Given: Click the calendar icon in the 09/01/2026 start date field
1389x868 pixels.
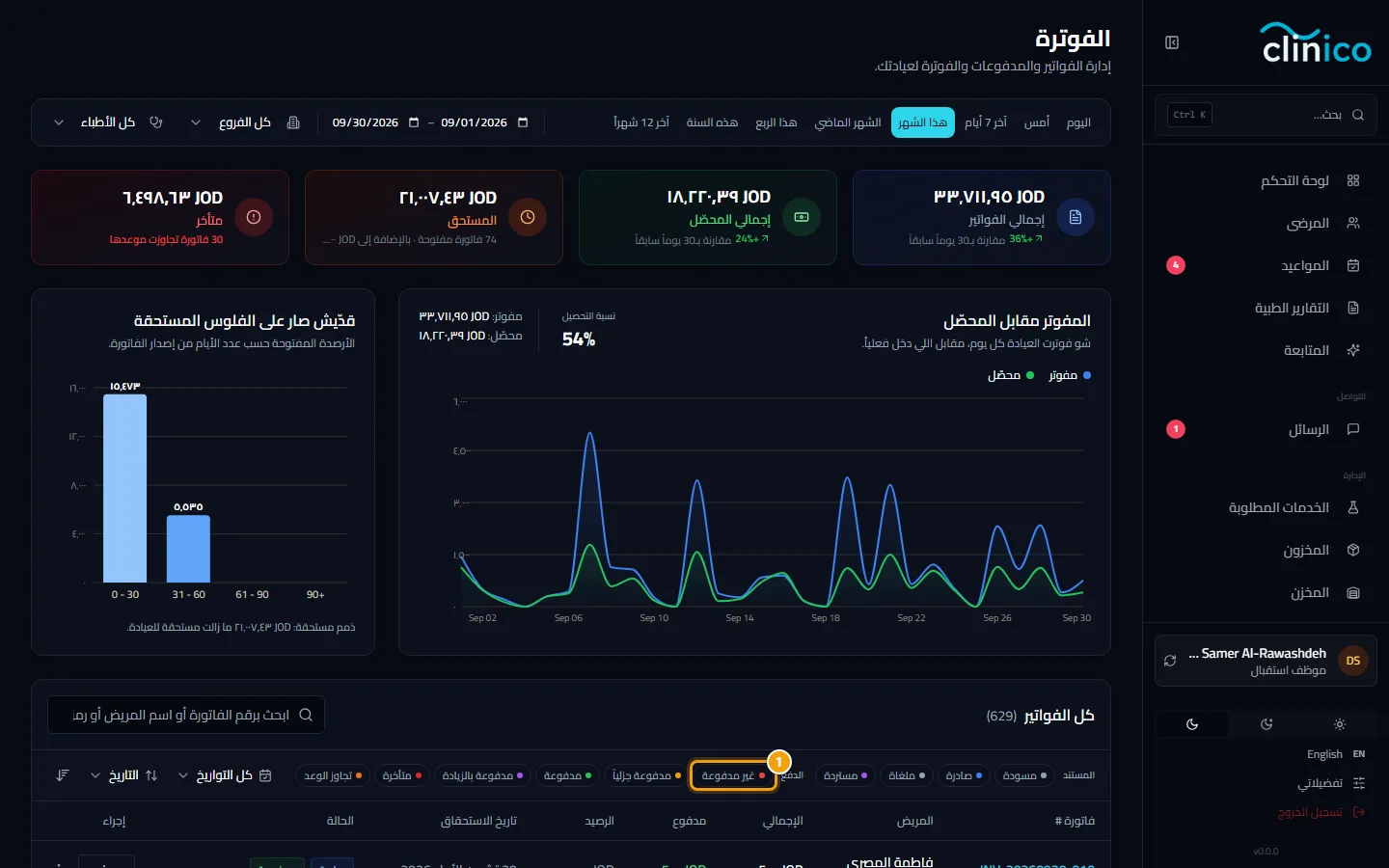Looking at the screenshot, I should [x=523, y=122].
